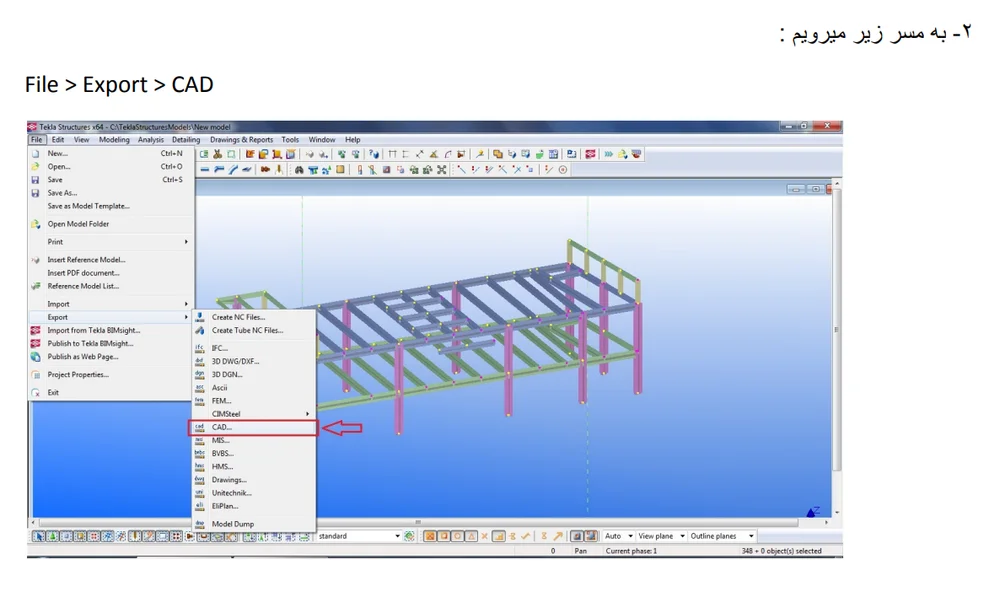This screenshot has width=1000, height=592.
Task: Open the Tools menu
Action: click(x=290, y=140)
